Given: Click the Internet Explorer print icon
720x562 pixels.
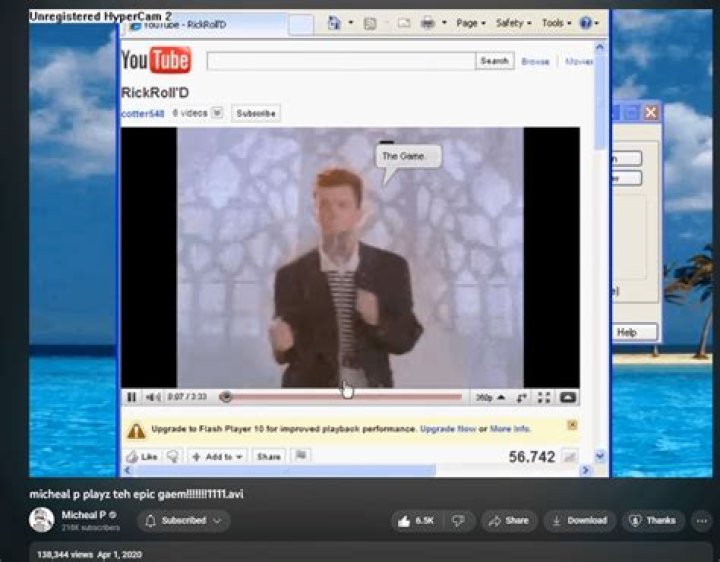Looking at the screenshot, I should coord(428,22).
